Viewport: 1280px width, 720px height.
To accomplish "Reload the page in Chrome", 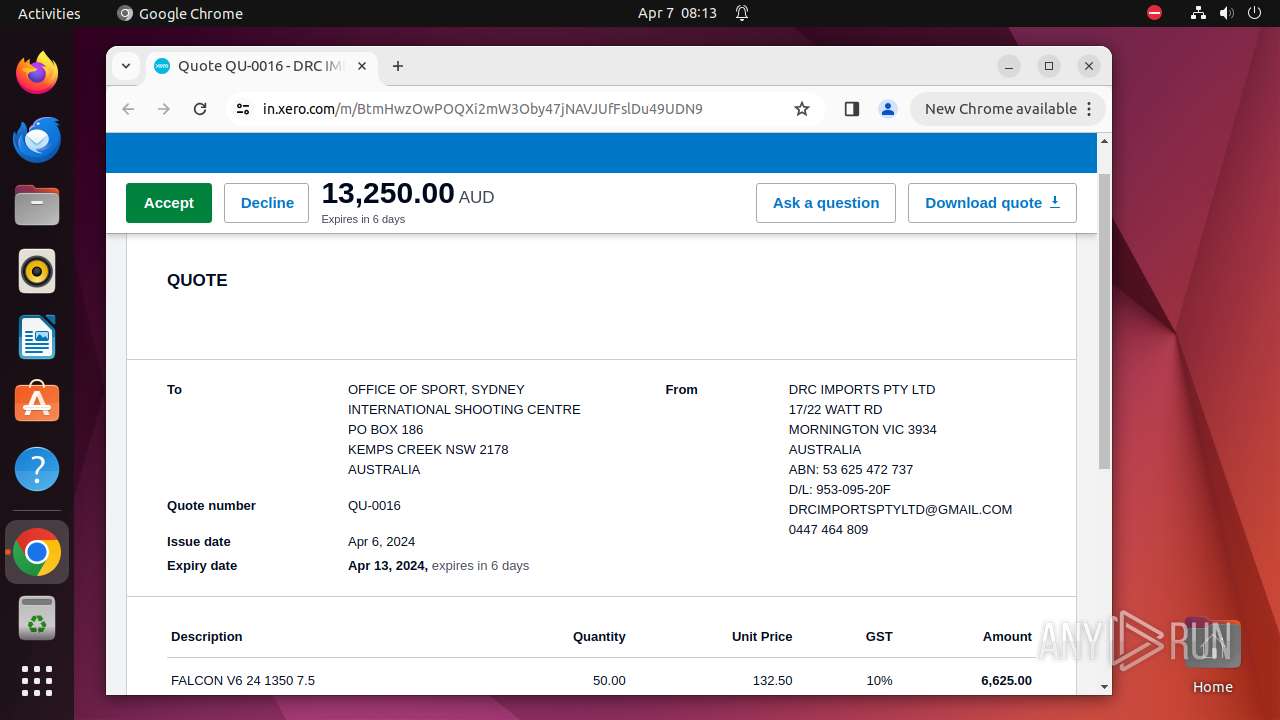I will 200,109.
